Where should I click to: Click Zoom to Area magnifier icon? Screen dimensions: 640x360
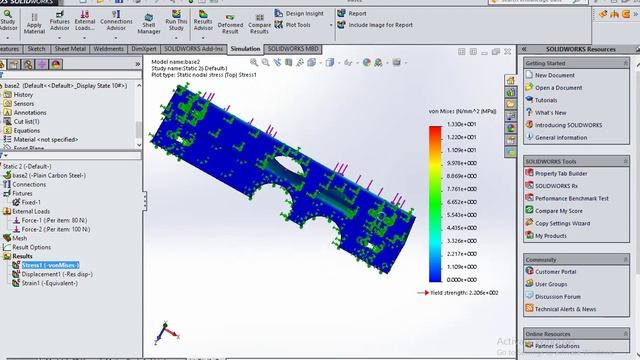[x=266, y=62]
